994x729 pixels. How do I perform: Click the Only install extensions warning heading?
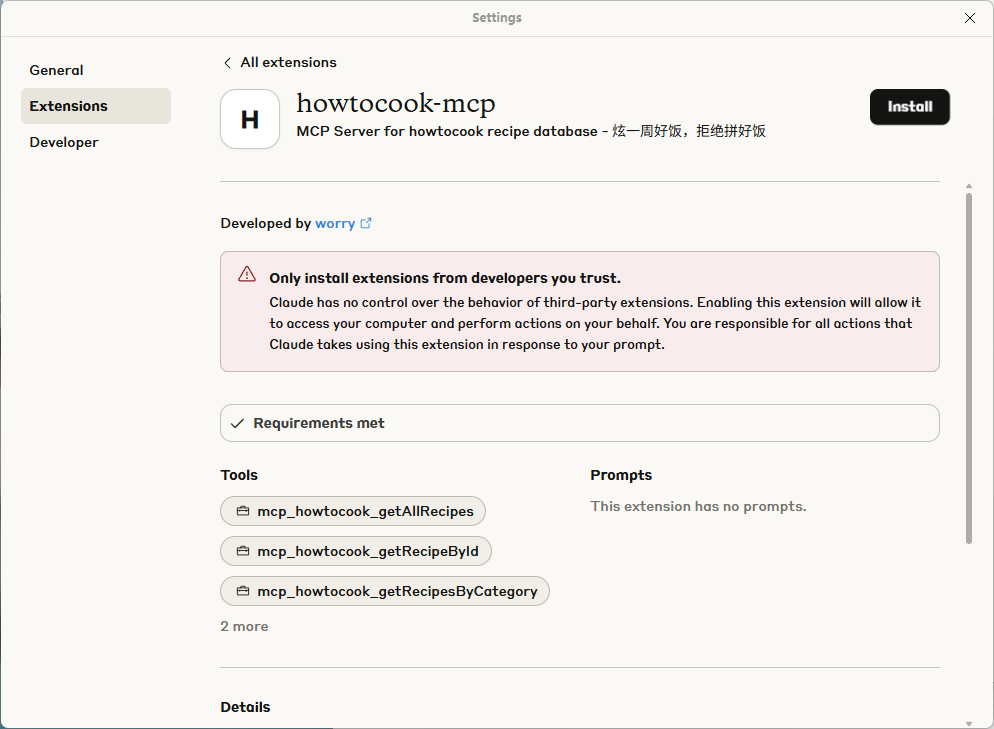[445, 278]
